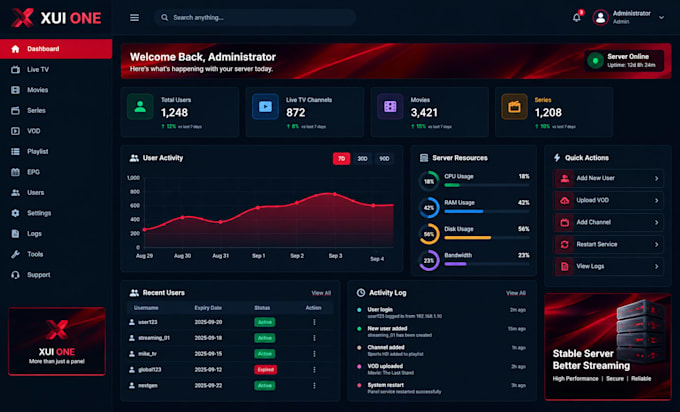The width and height of the screenshot is (680, 412).
Task: Click the EPG calendar icon
Action: point(15,172)
